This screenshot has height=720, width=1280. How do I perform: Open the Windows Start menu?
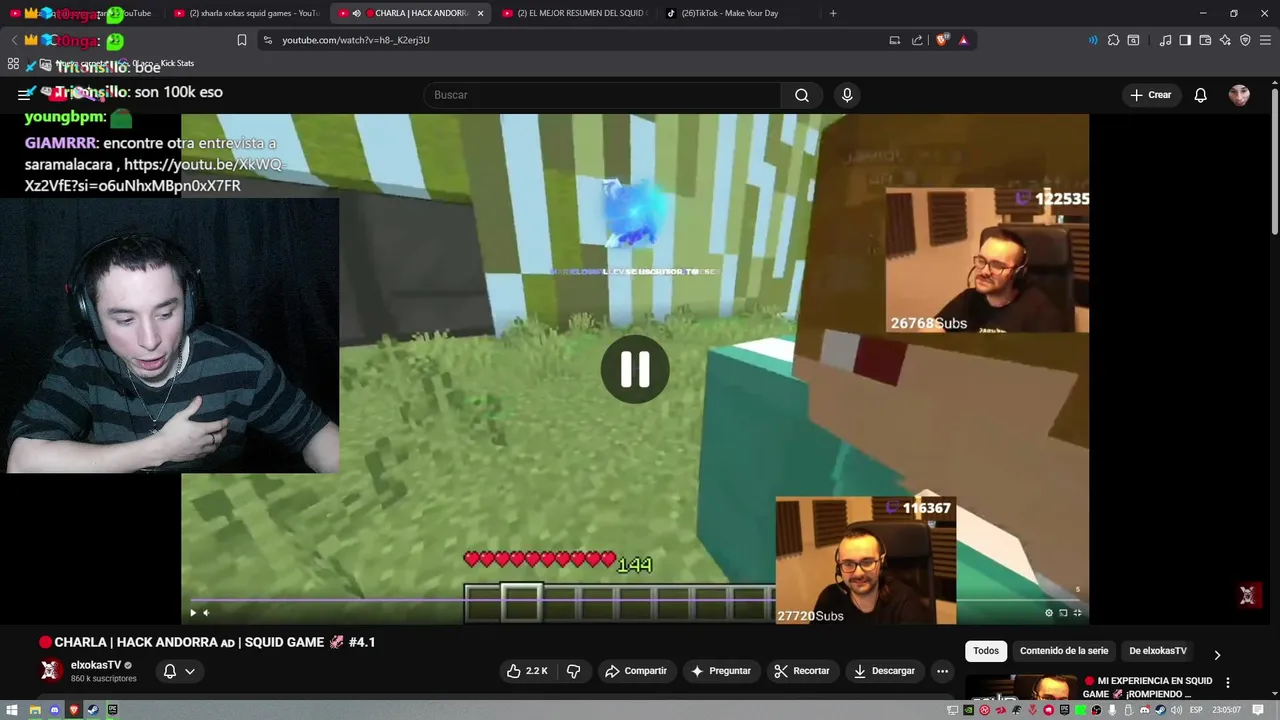click(12, 710)
